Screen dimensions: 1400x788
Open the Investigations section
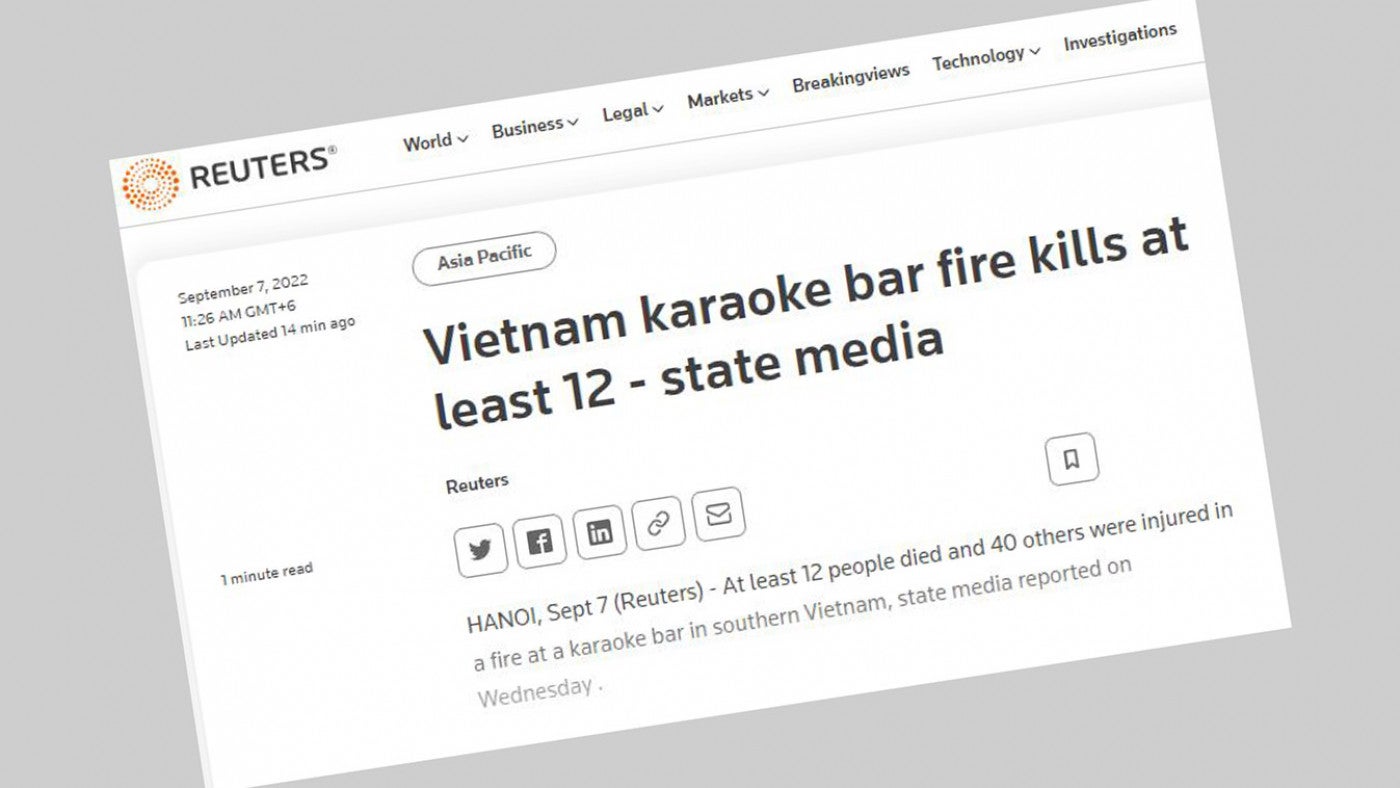[1120, 38]
